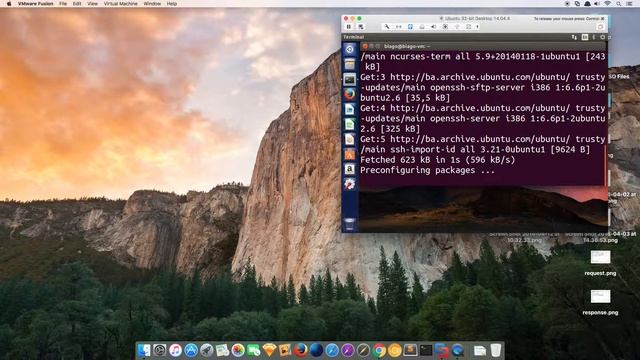640x360 pixels.
Task: Click the Terminal title in Ubuntu top panel
Action: [x=353, y=37]
